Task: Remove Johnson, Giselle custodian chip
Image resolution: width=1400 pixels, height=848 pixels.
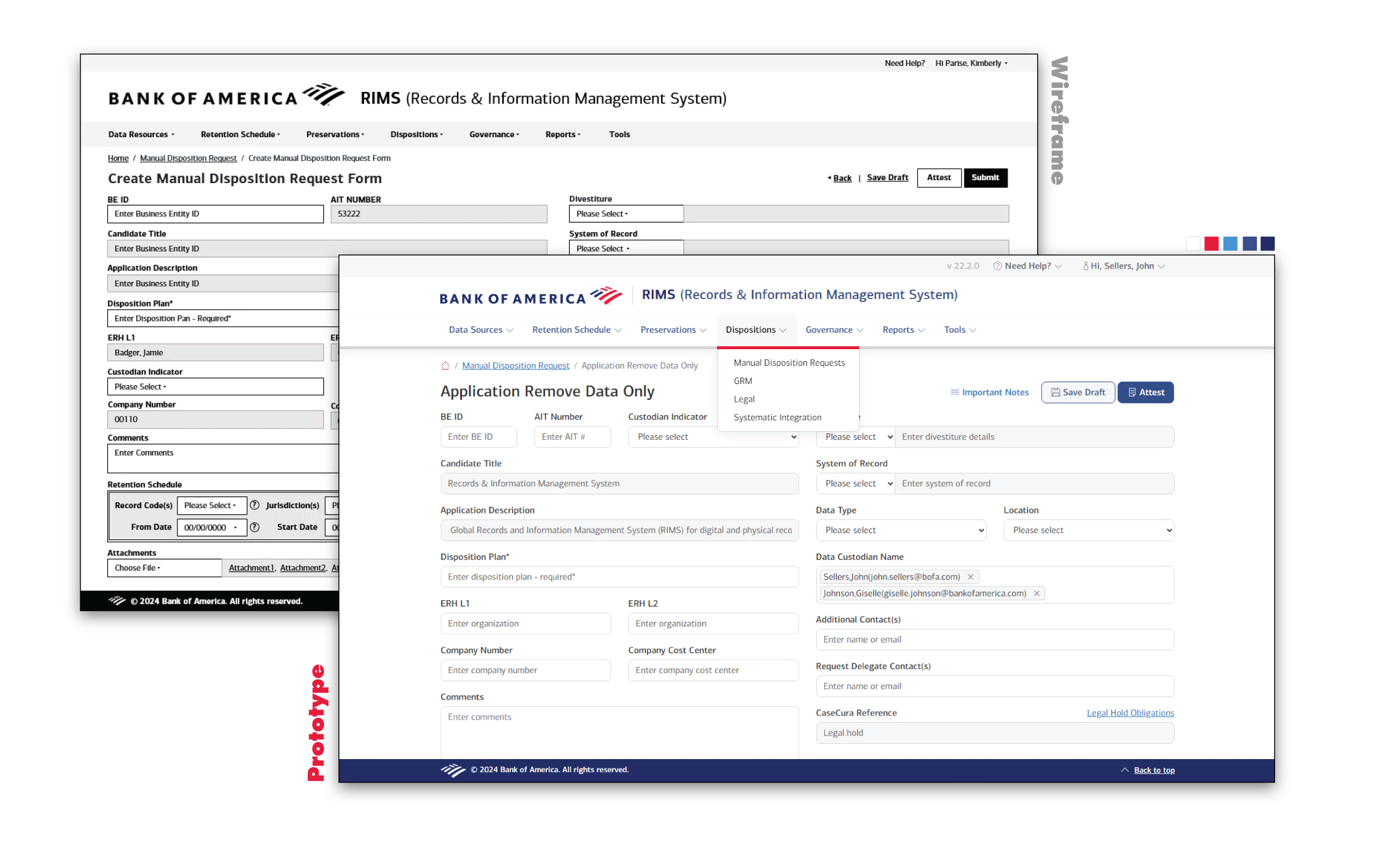Action: (1036, 593)
